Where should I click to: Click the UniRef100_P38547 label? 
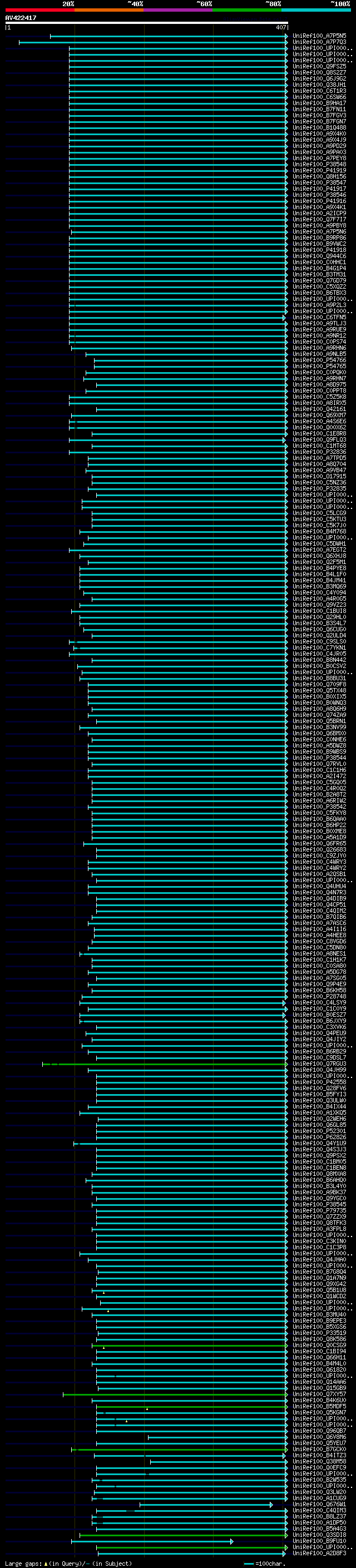tap(319, 182)
